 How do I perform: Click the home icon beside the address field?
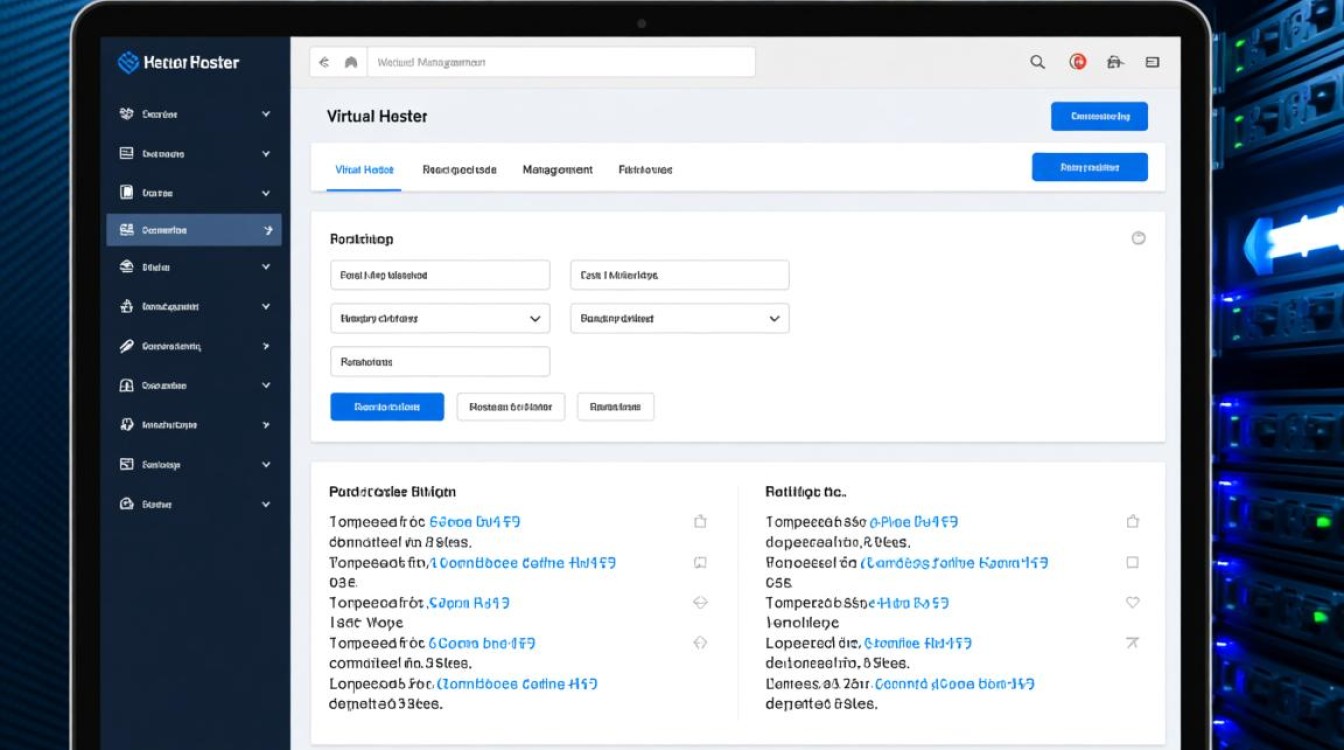coord(351,62)
